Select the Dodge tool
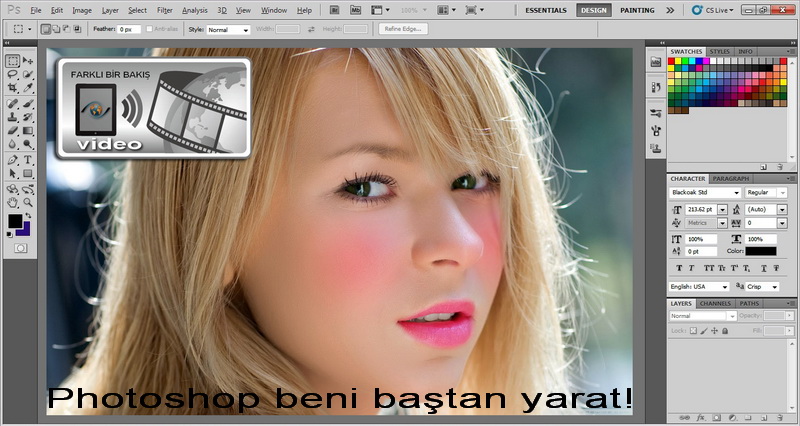The image size is (800, 426). tap(28, 144)
